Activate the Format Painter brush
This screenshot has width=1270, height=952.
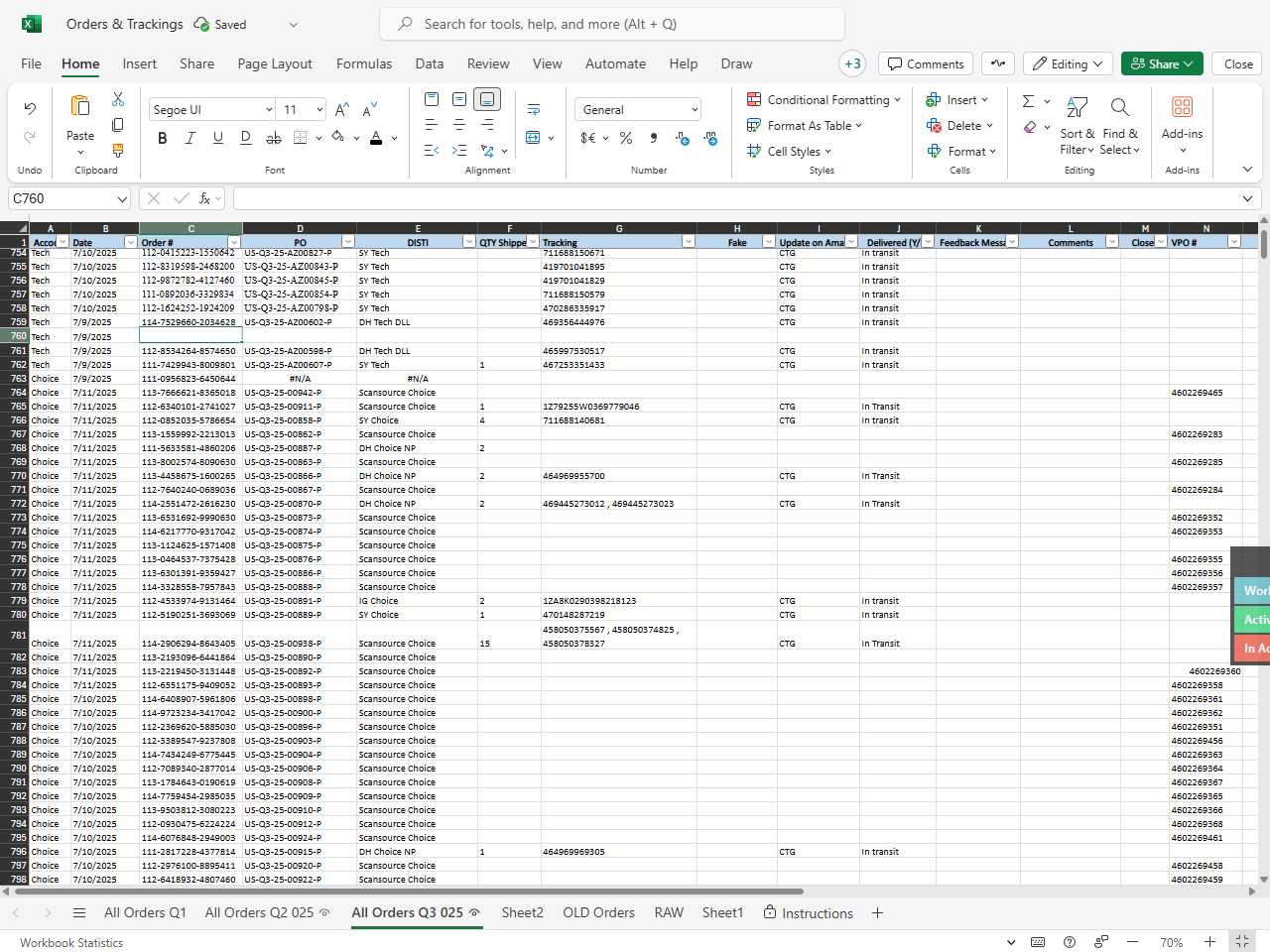click(x=118, y=151)
